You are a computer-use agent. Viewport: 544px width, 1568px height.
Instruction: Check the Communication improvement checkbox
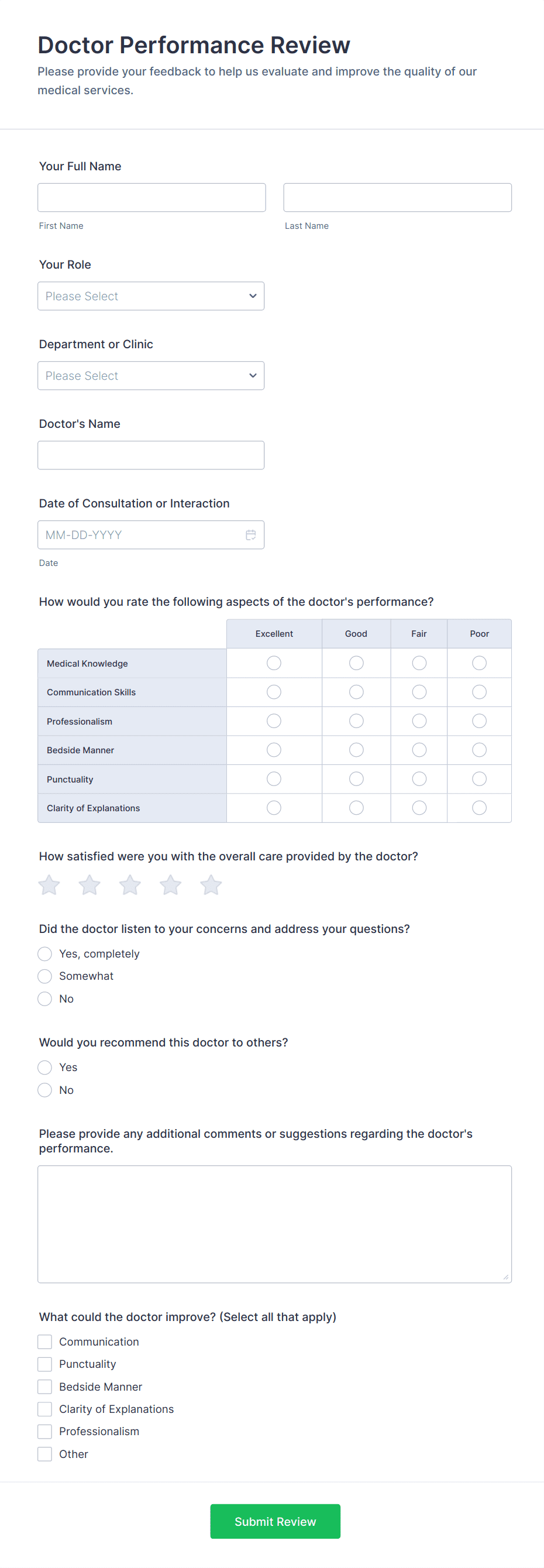(x=45, y=1341)
